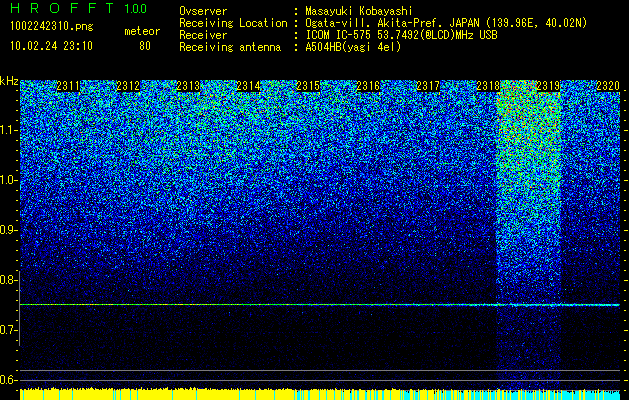Select the observer name Masayuki Kobayashi
The width and height of the screenshot is (629, 400).
click(359, 11)
